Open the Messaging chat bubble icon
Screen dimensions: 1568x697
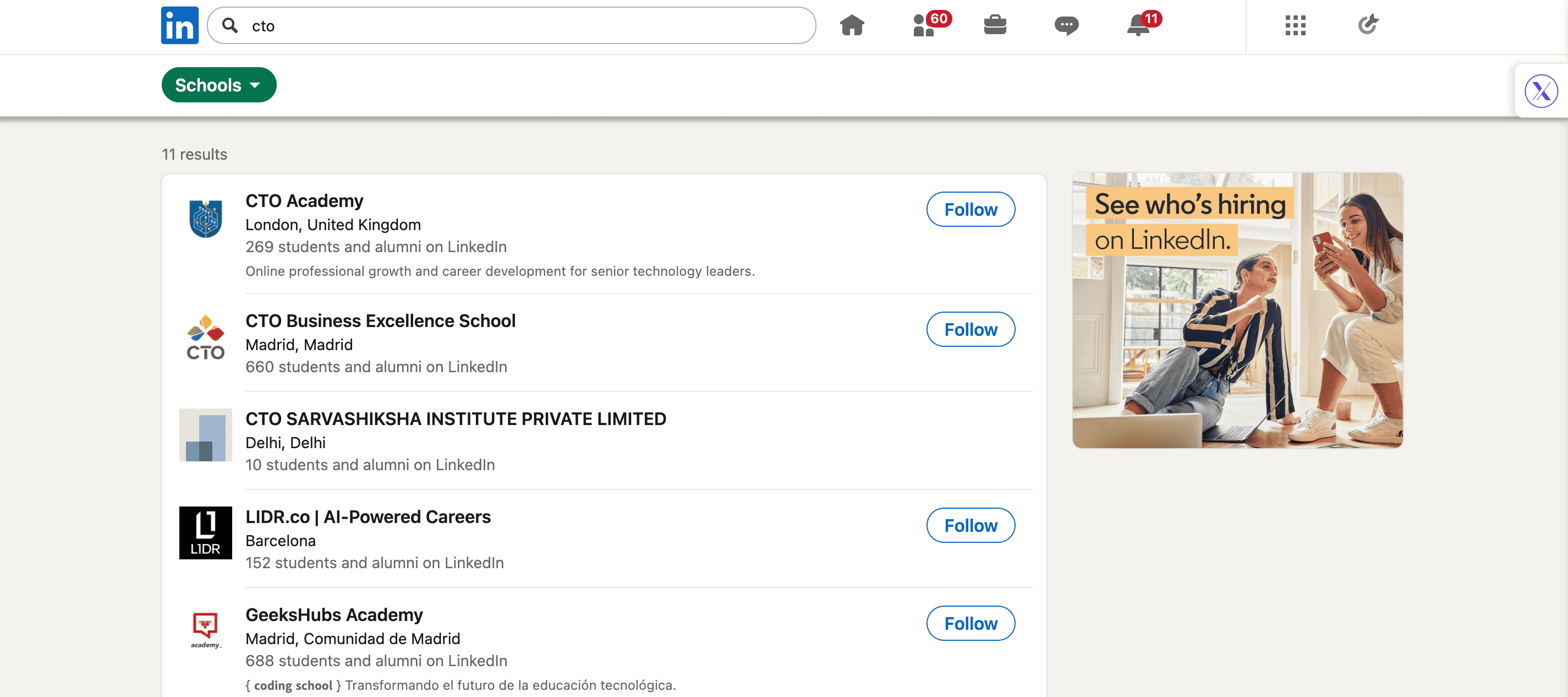(1066, 25)
